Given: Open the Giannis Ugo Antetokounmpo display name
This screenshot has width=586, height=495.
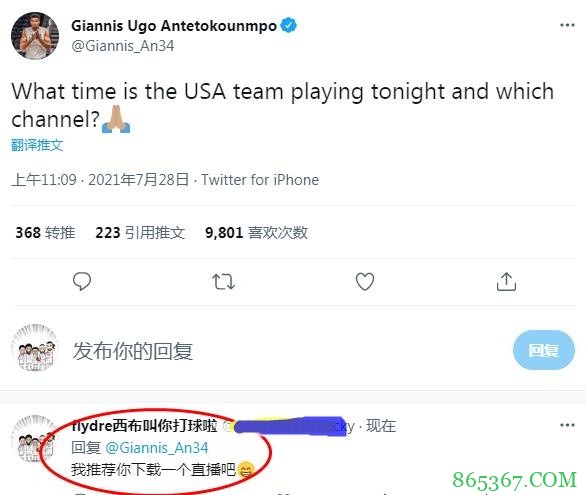Looking at the screenshot, I should (x=174, y=26).
